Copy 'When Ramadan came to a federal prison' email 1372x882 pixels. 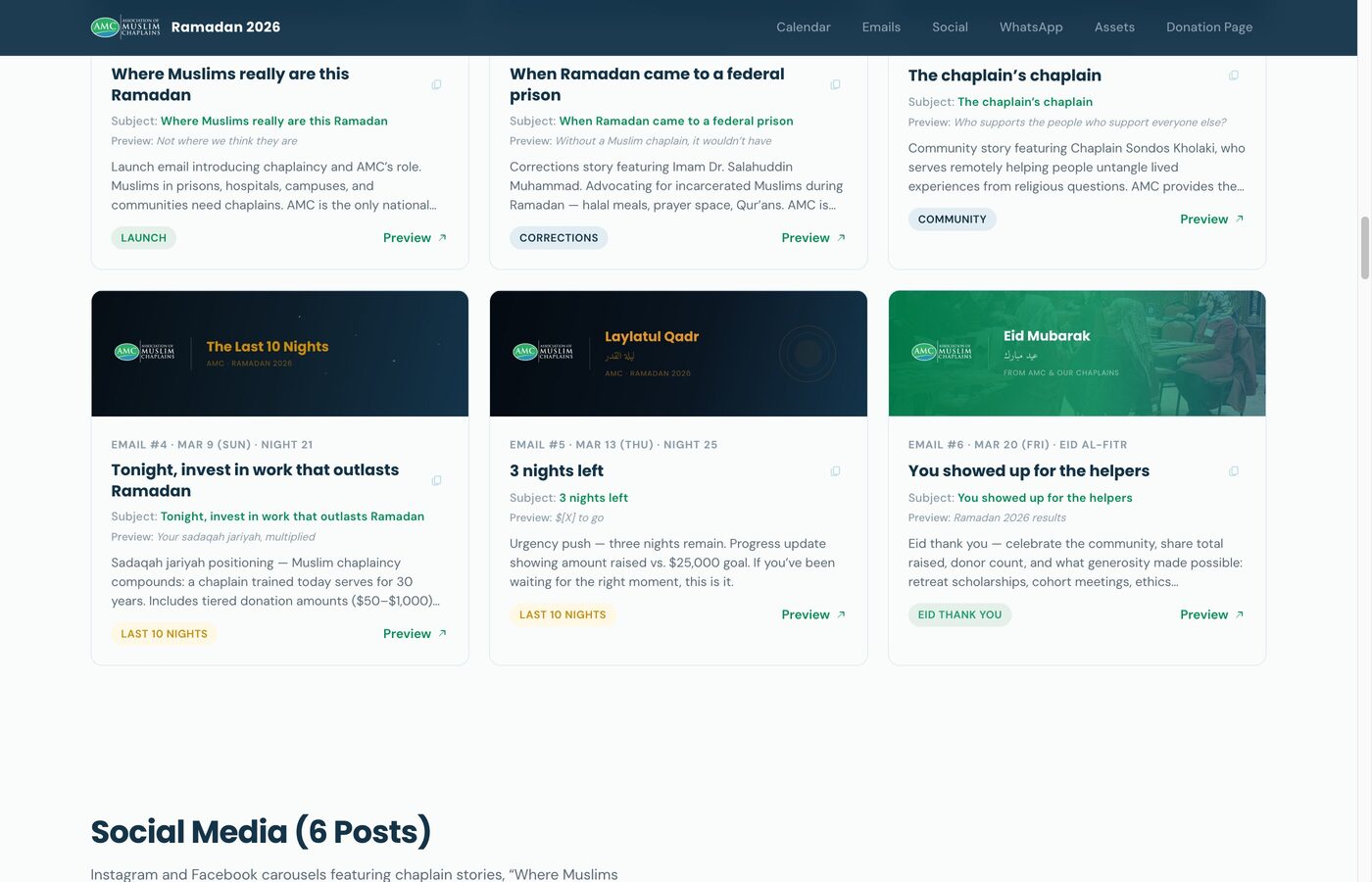835,84
